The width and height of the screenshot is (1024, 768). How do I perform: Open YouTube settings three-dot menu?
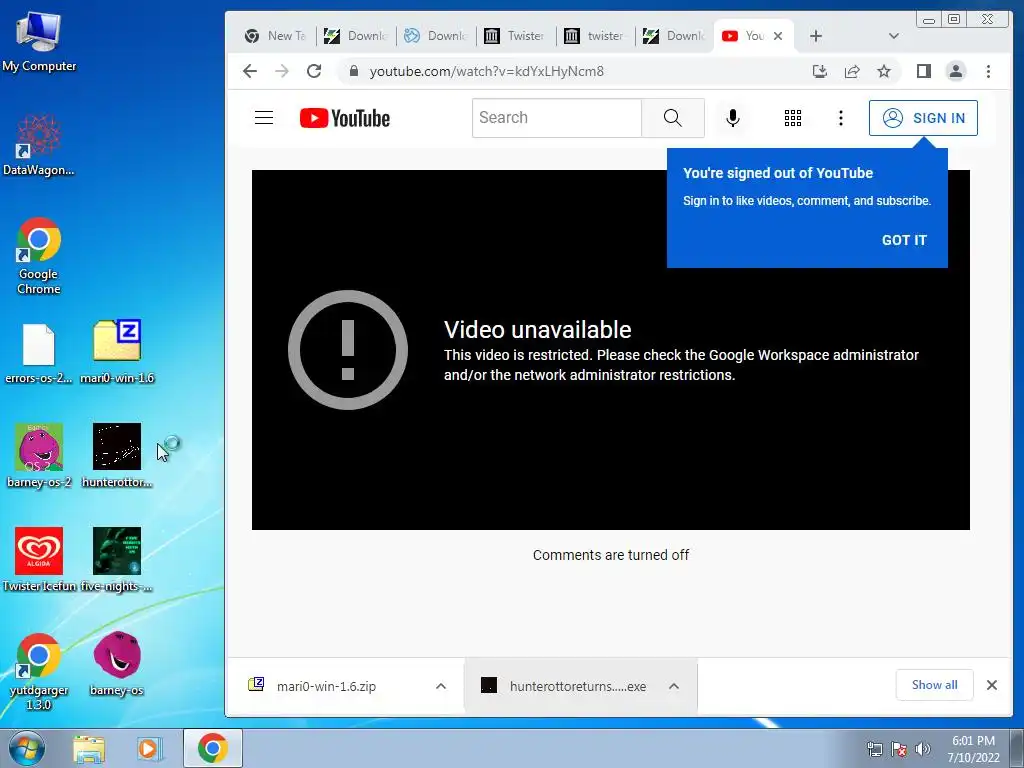click(x=840, y=118)
